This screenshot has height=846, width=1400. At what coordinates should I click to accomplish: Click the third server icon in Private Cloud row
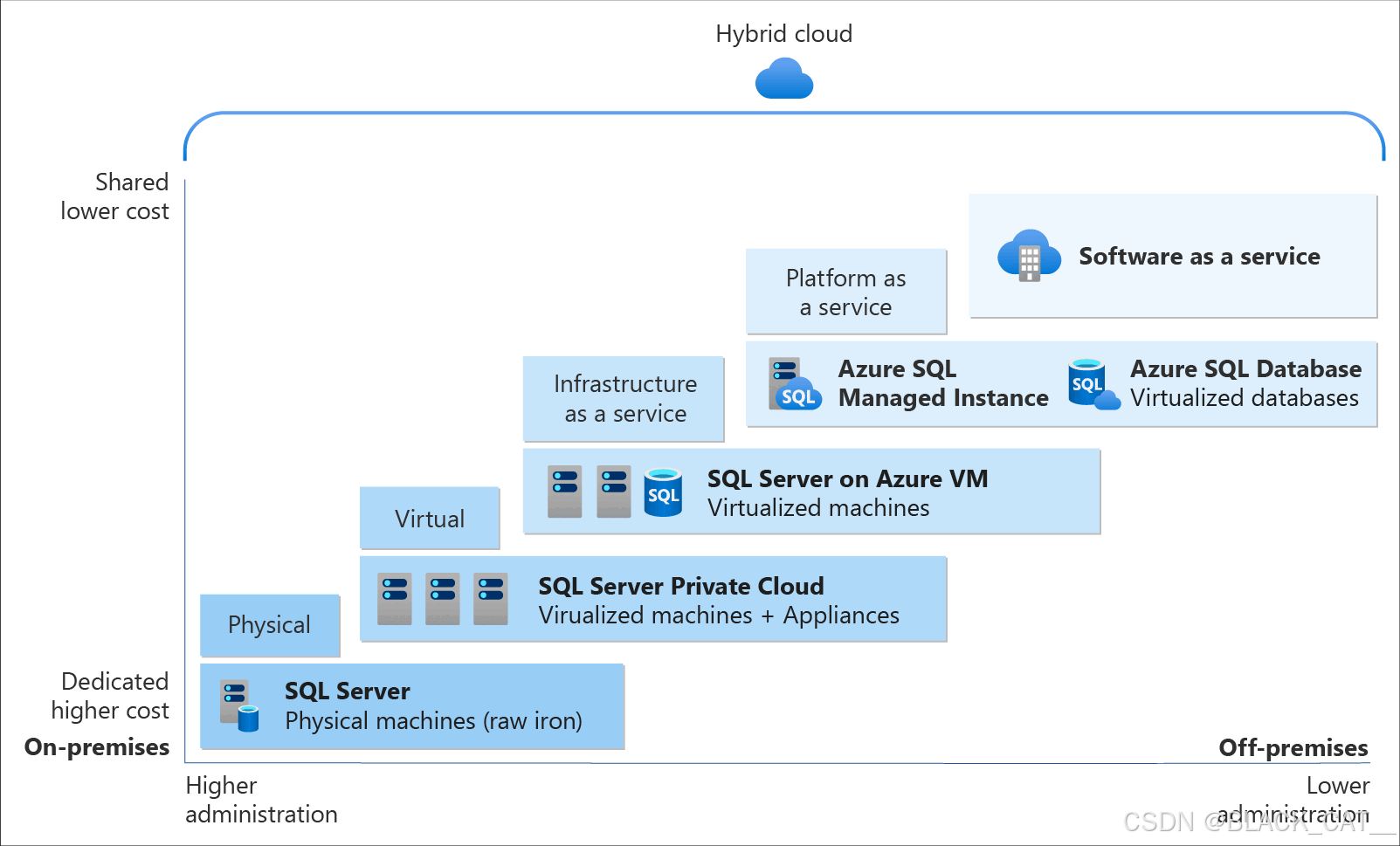point(491,599)
